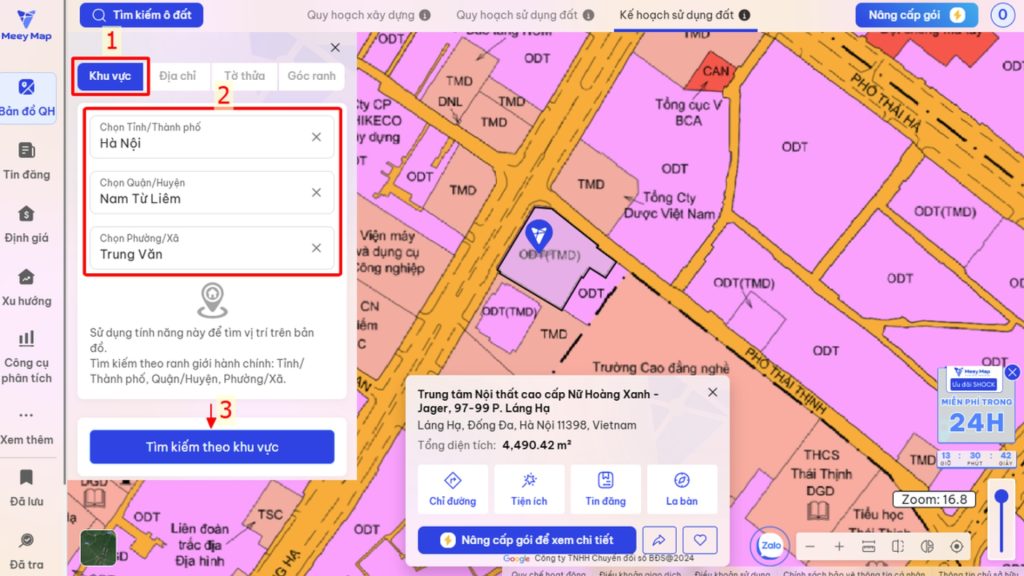The image size is (1024, 576).
Task: Click the vertical zoom level slider handle
Action: (1000, 497)
